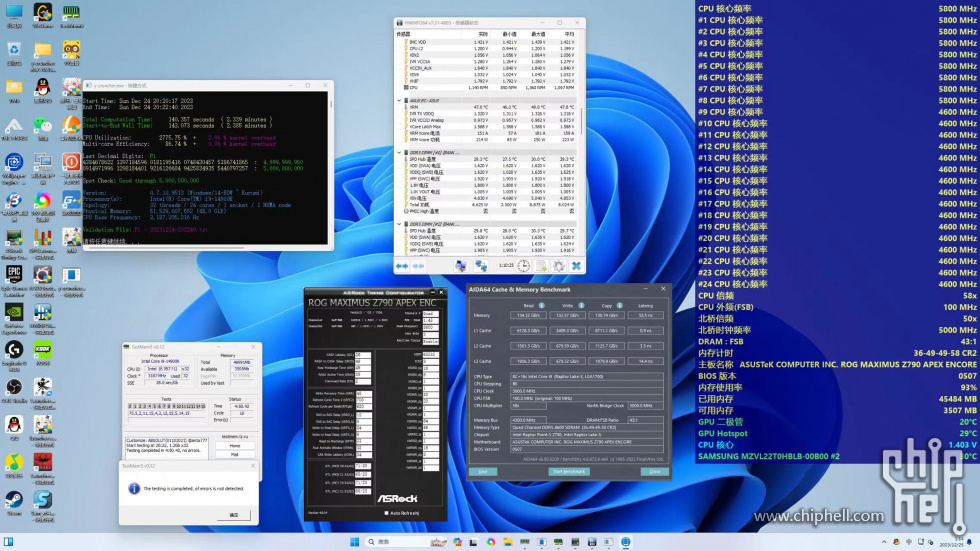Collapse first DDR5 DIMM group in HWiNFO
The image size is (980, 551).
tap(399, 152)
